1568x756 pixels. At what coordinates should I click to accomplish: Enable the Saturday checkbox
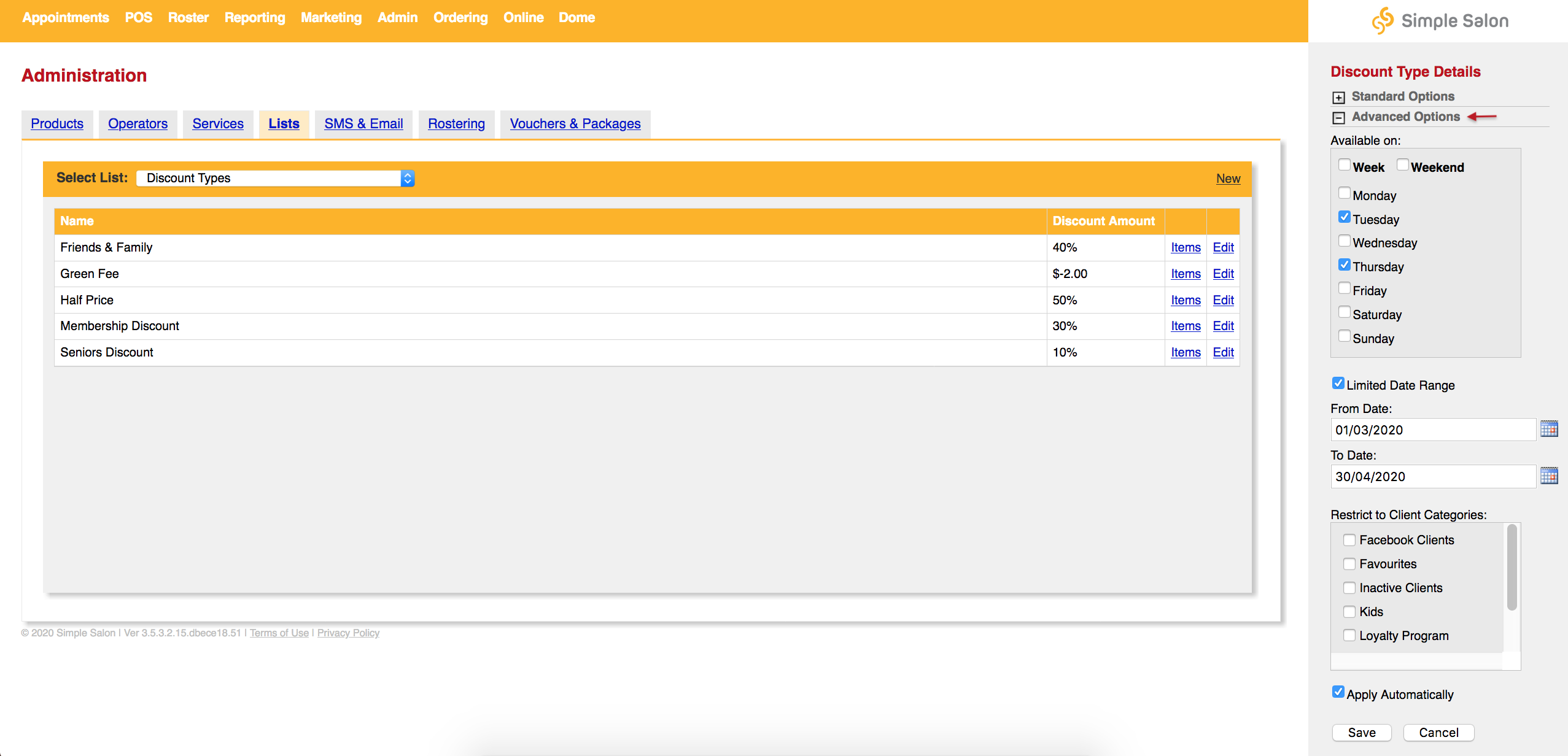[x=1344, y=312]
